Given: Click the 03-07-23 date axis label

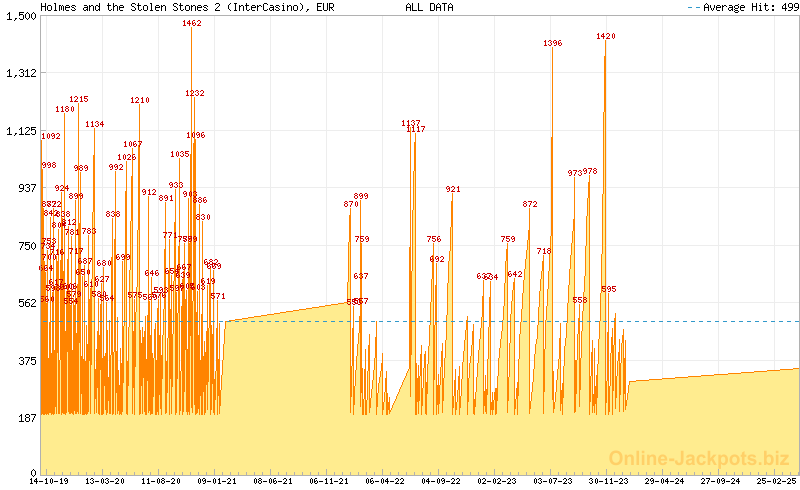Looking at the screenshot, I should tap(554, 481).
